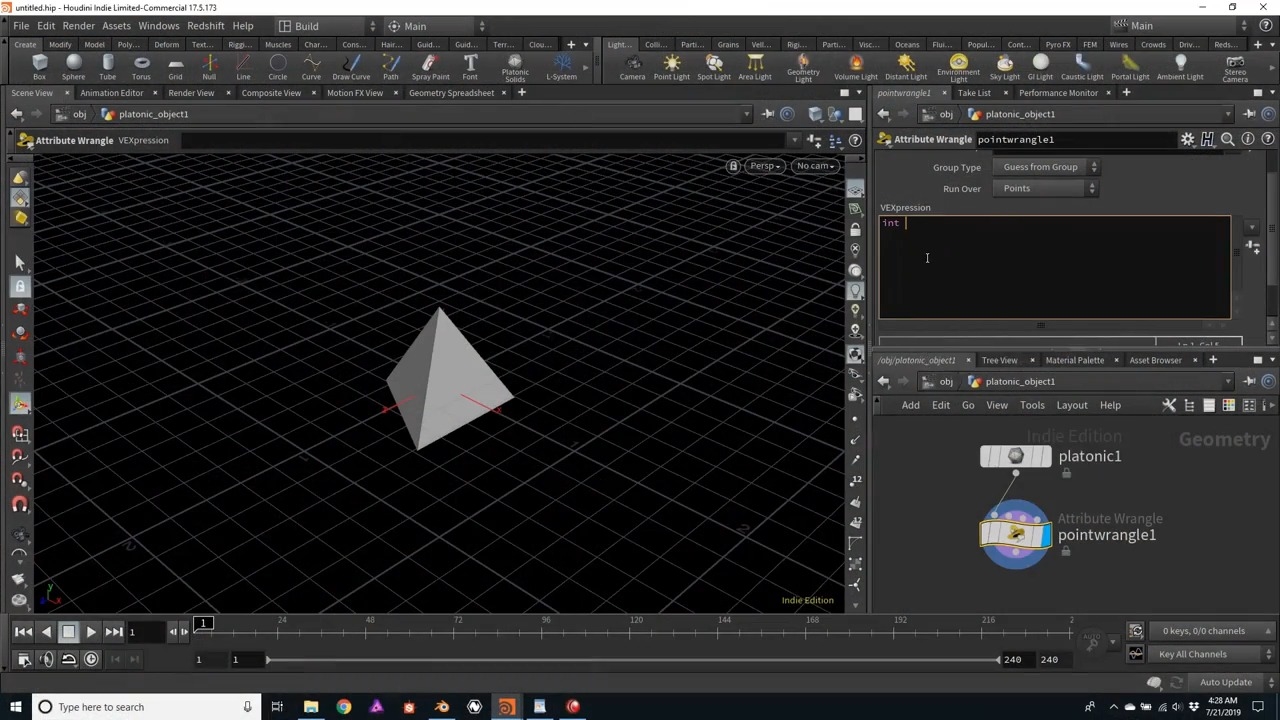This screenshot has height=720, width=1280.
Task: Add a Portal Light from the shelf
Action: point(1130,67)
